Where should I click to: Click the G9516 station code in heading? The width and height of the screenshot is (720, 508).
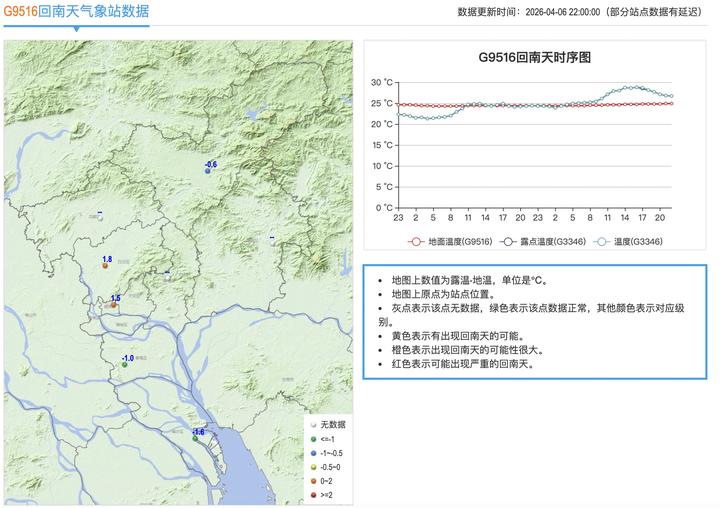tap(21, 12)
